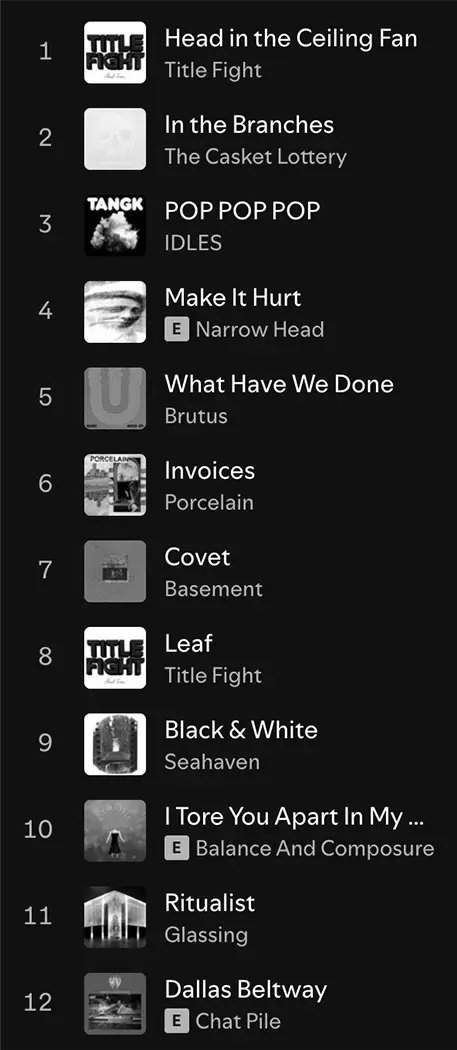Open the Title Fight album art for track 1

(x=115, y=53)
